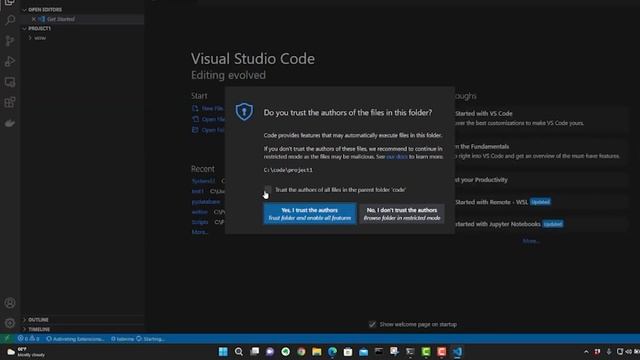Open the weather widget on taskbar

point(25,352)
